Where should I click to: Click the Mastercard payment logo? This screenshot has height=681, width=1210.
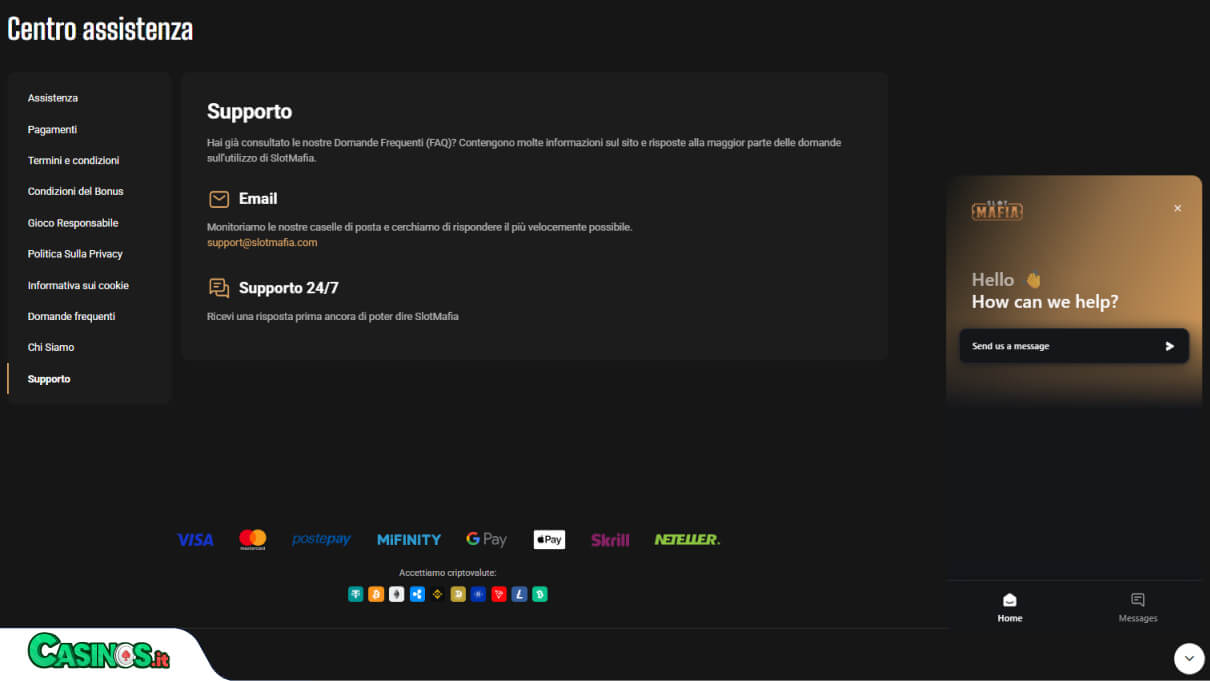pyautogui.click(x=253, y=540)
